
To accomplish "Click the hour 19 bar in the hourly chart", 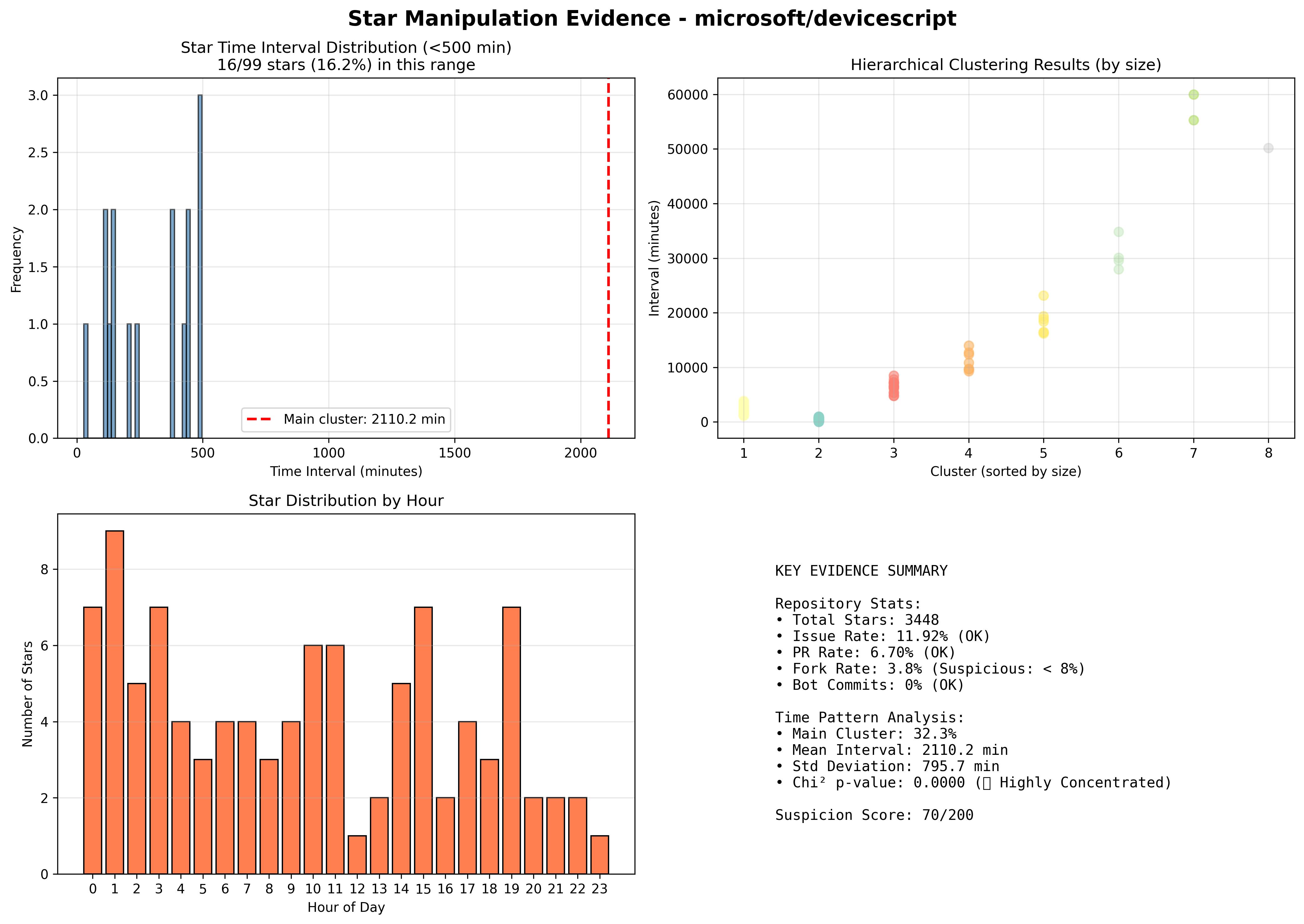I will tap(512, 740).
